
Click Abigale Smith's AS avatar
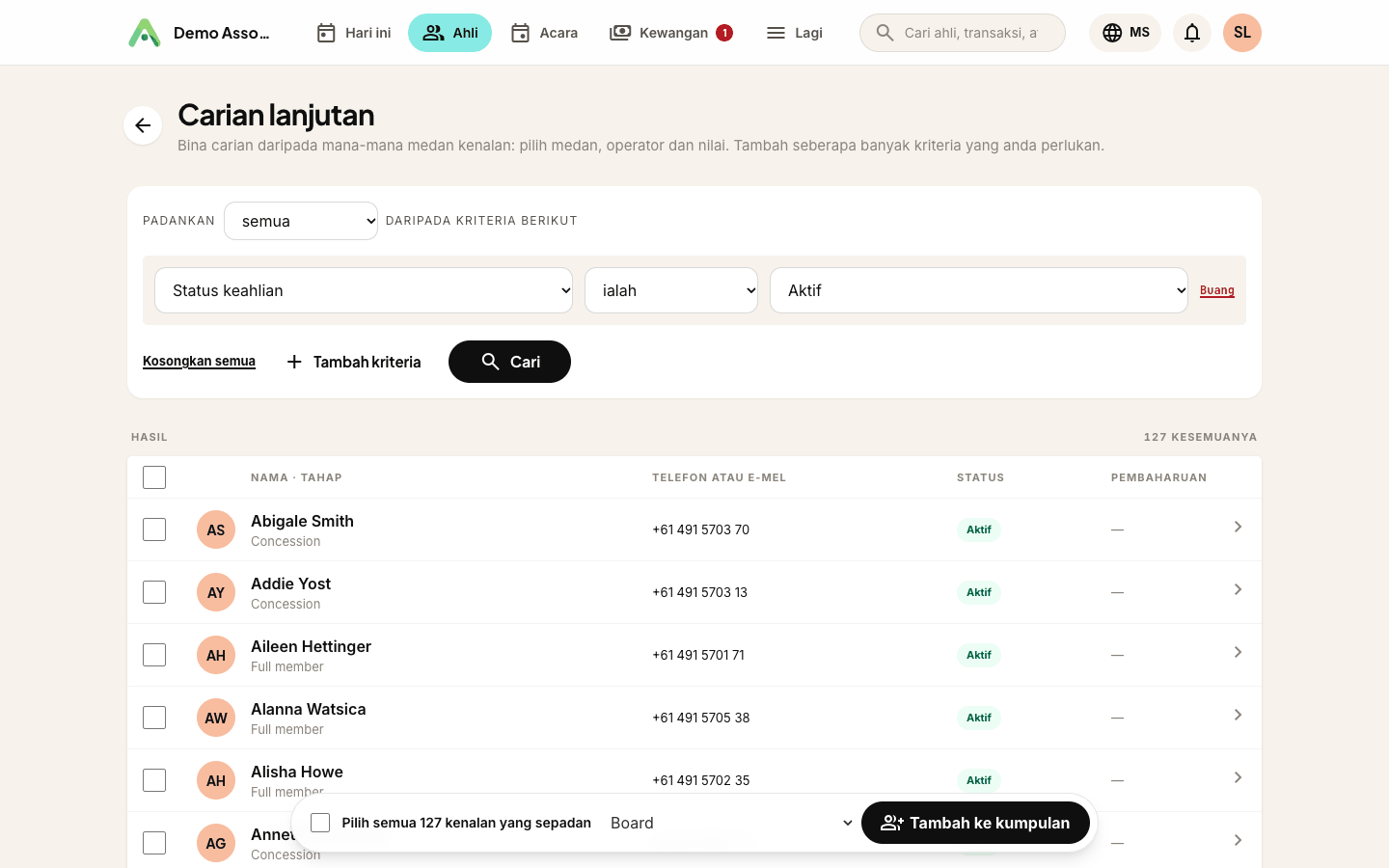click(216, 529)
